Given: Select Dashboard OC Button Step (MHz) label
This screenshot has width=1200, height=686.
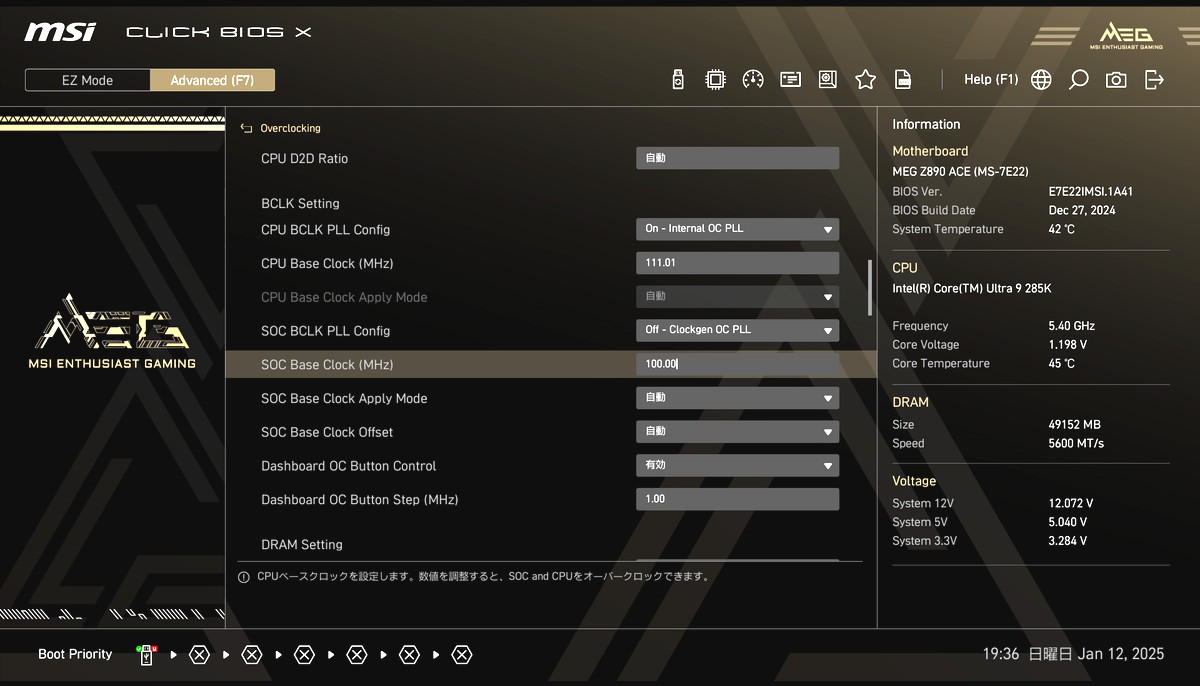Looking at the screenshot, I should point(360,499).
